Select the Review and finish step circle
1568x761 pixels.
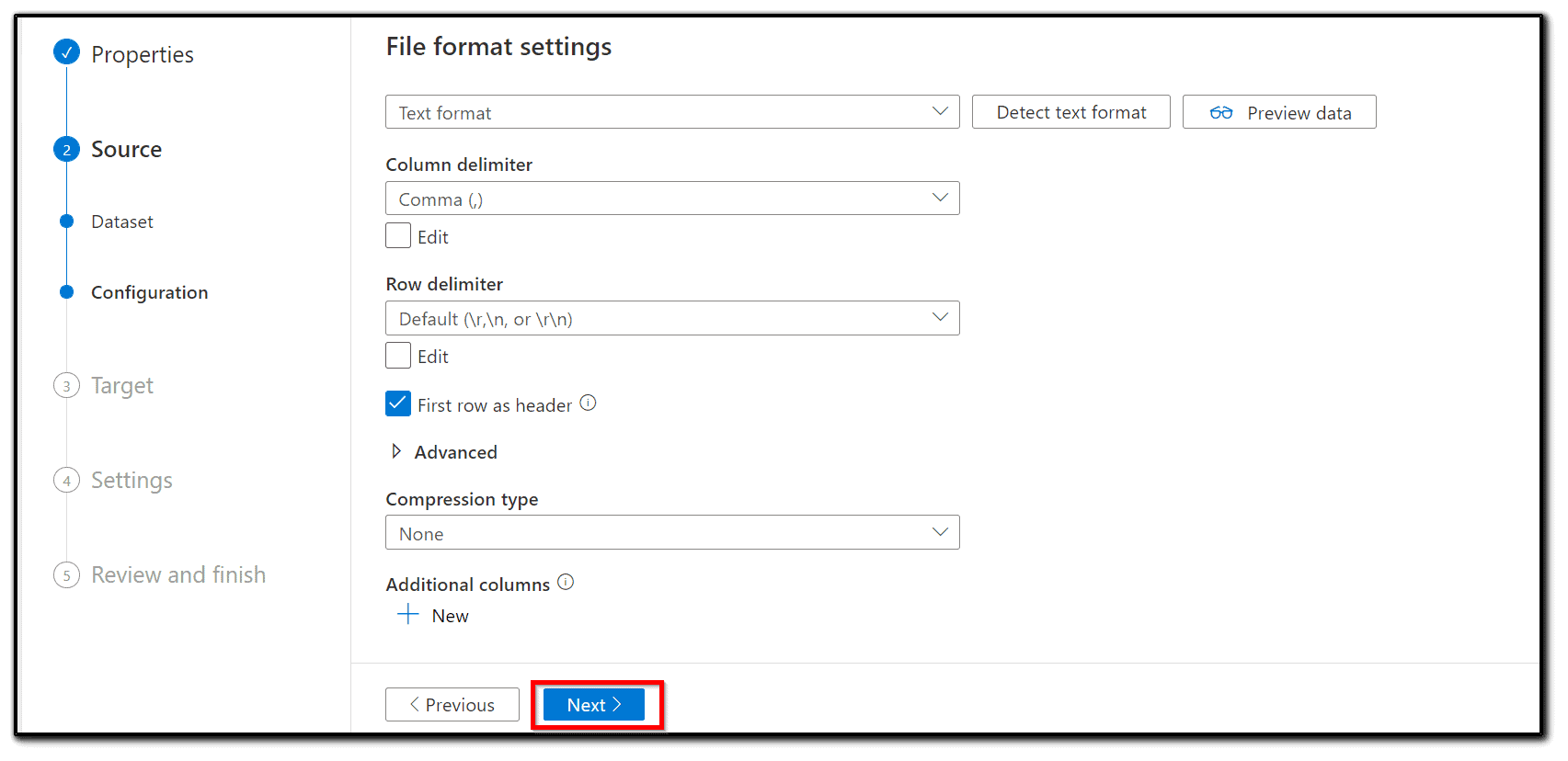66,574
